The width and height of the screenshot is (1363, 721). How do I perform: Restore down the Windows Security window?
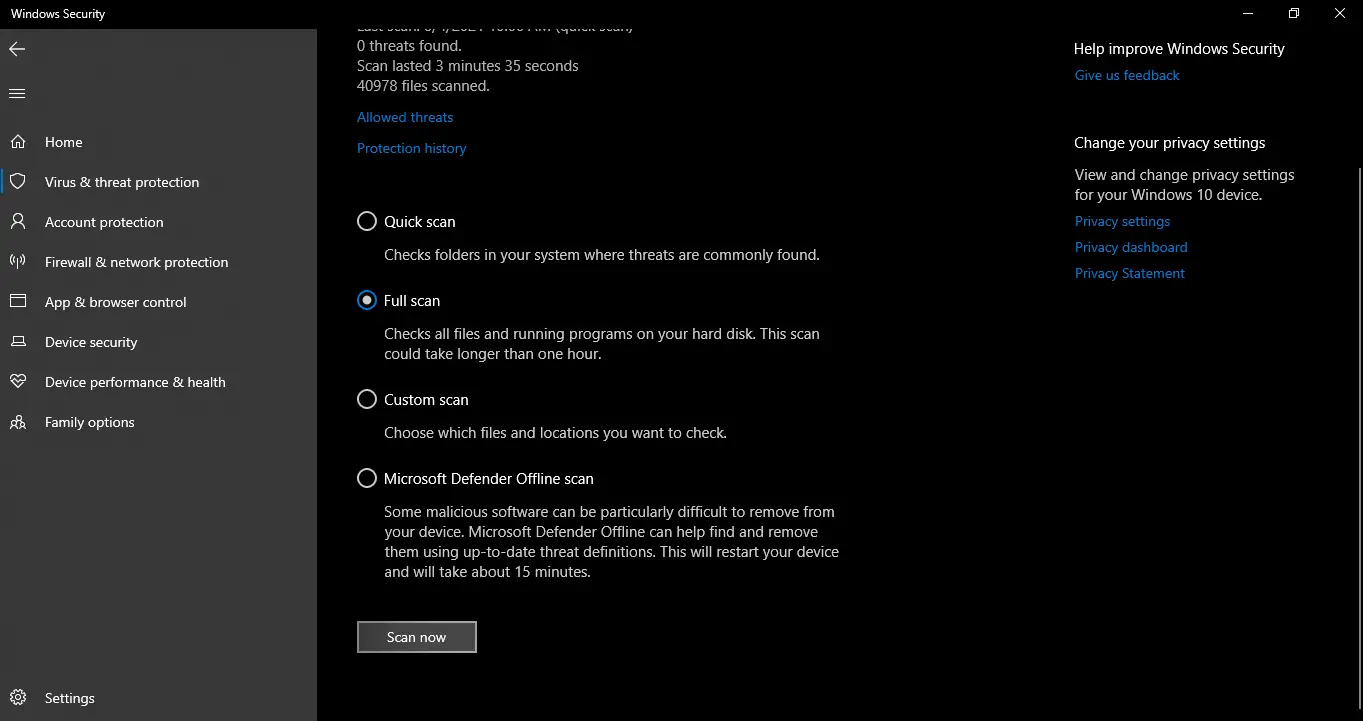tap(1294, 14)
